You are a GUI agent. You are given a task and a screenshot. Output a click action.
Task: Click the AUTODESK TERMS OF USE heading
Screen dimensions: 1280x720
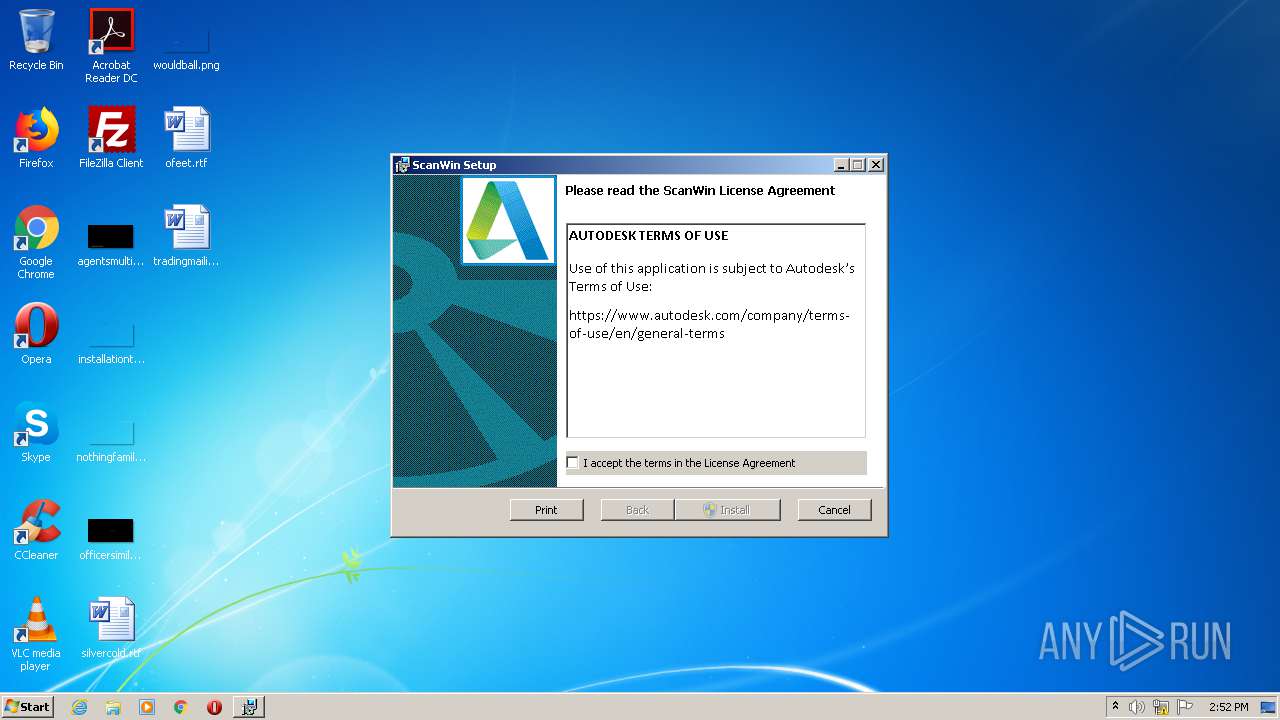pyautogui.click(x=648, y=236)
